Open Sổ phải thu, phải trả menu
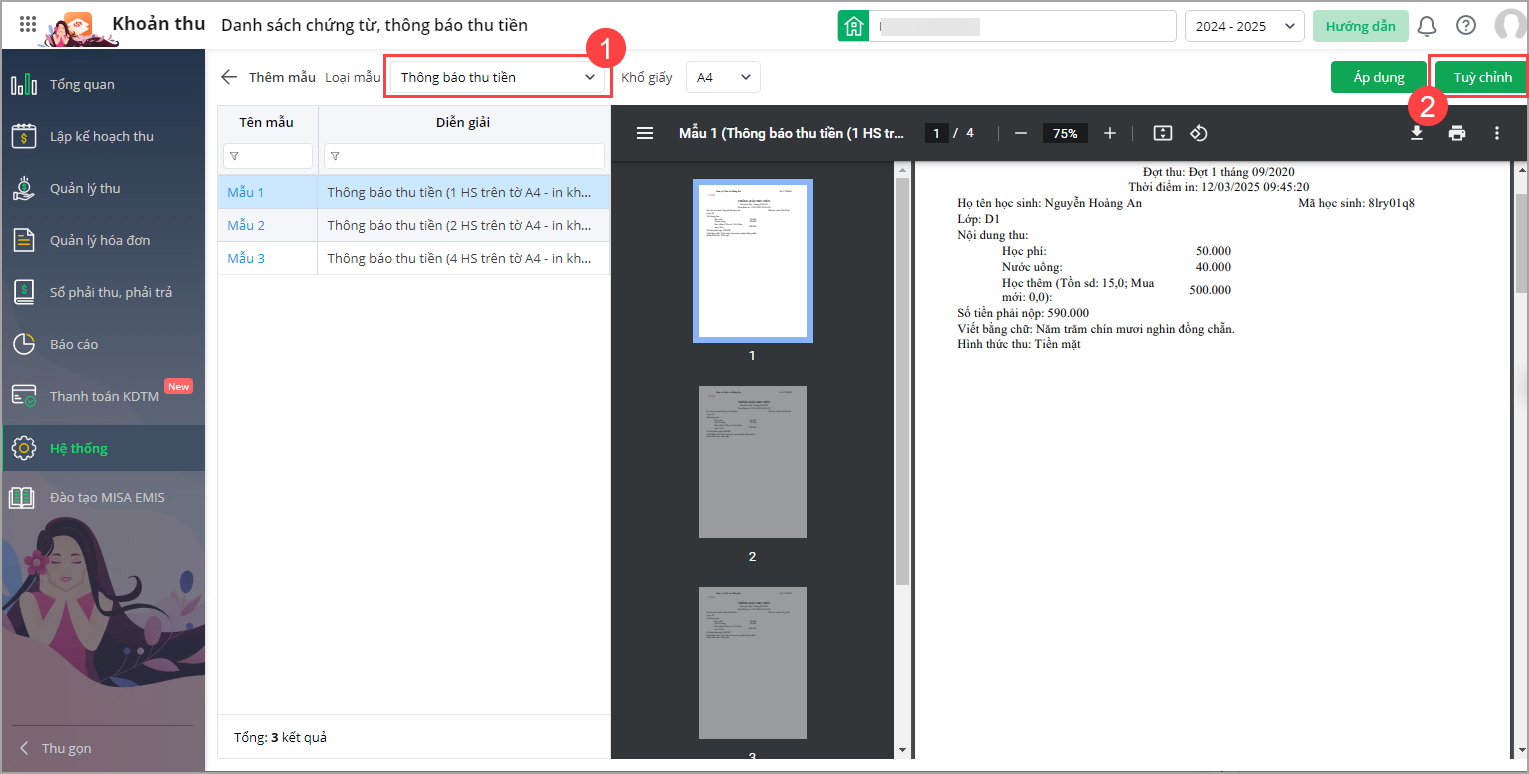 coord(102,292)
